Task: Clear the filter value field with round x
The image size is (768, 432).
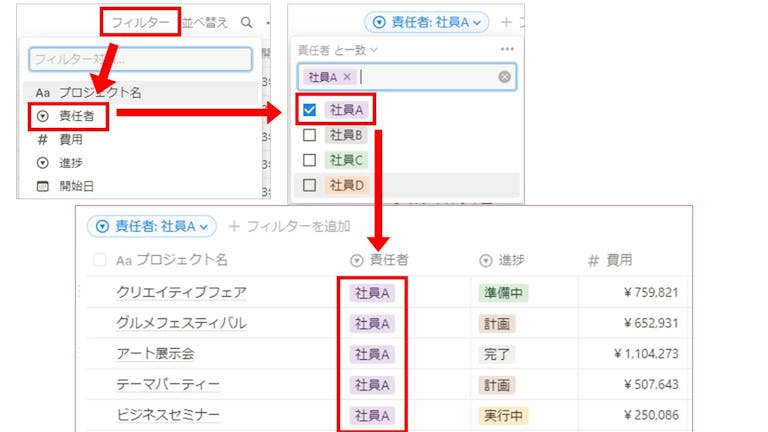Action: coord(504,77)
